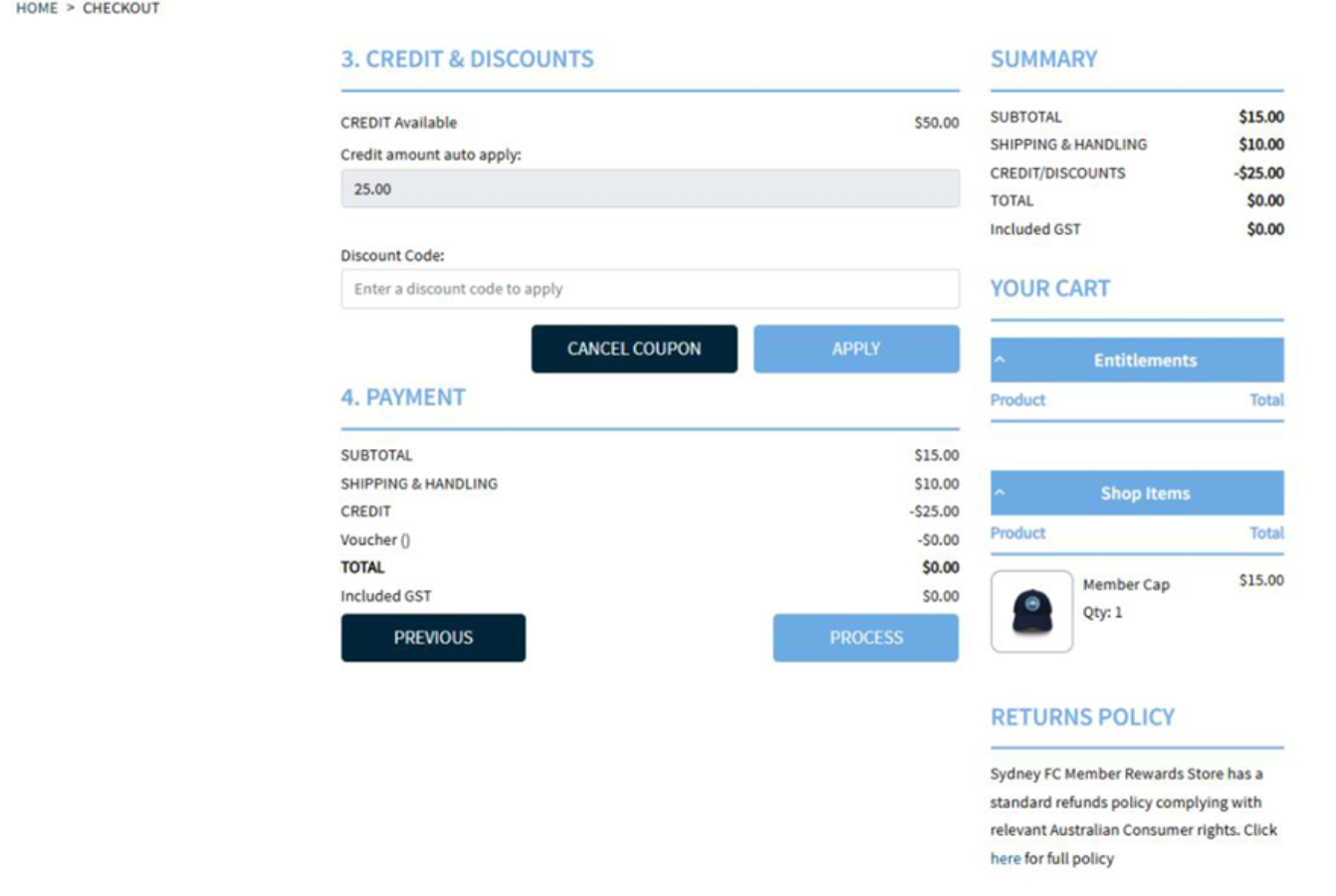Click the '4. PAYMENT' heading

(403, 397)
